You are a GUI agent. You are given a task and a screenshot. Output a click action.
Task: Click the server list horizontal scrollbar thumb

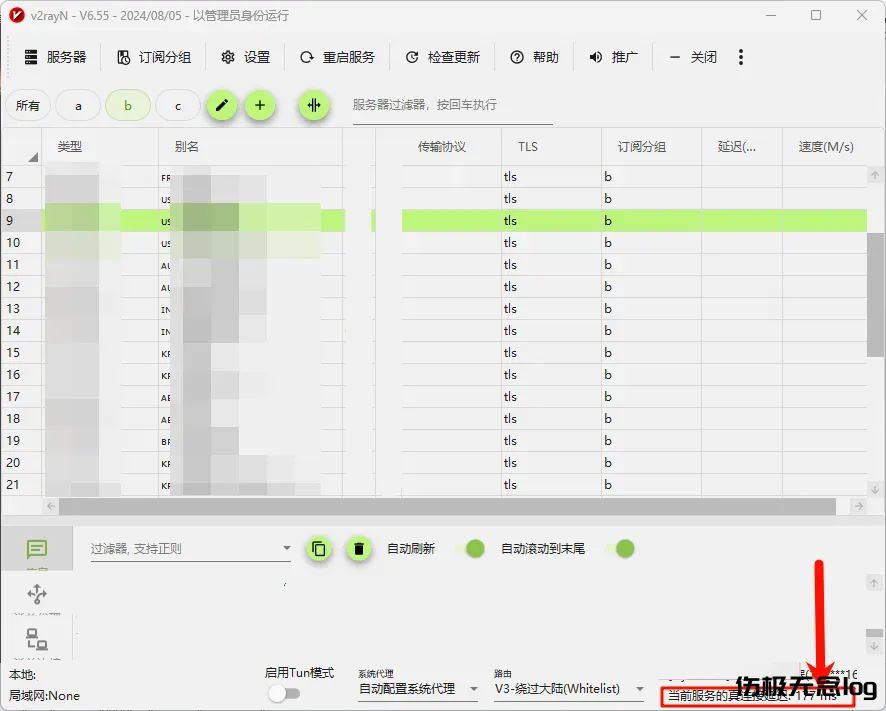click(x=448, y=506)
